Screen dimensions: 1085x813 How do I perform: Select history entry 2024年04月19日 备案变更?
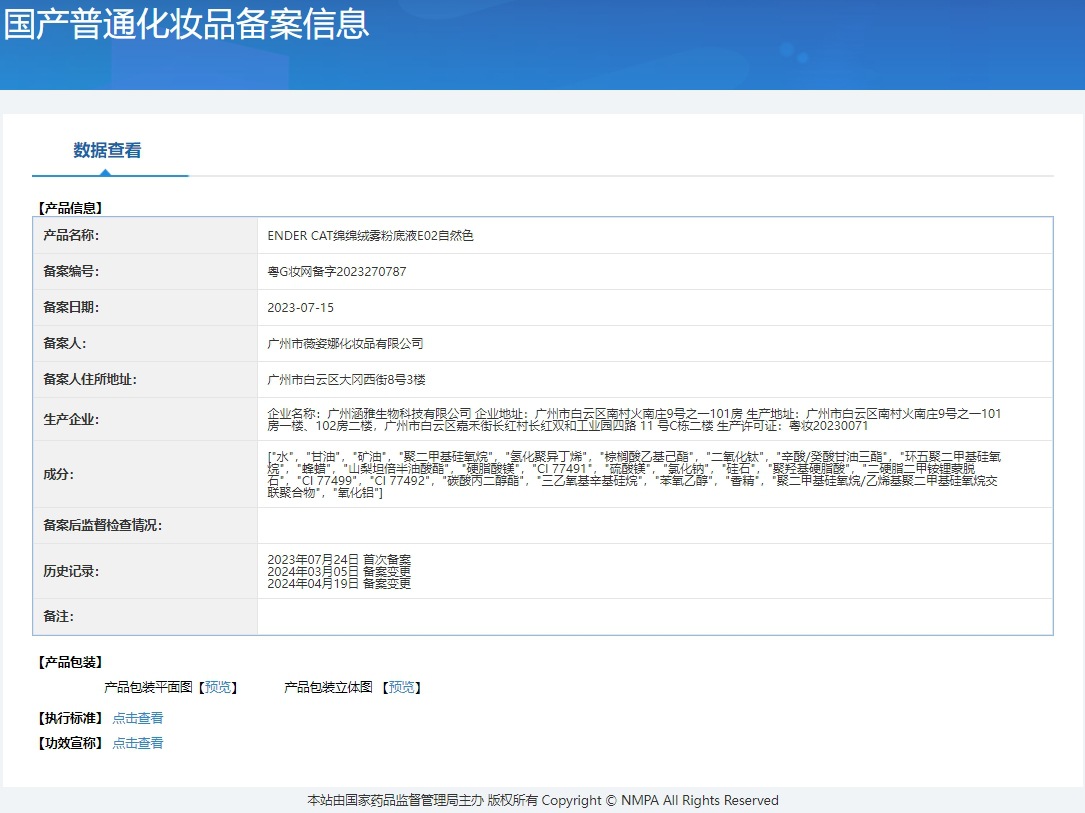339,583
